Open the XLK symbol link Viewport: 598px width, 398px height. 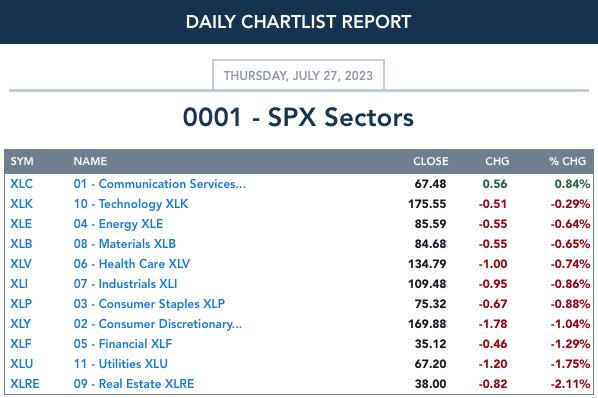point(21,204)
